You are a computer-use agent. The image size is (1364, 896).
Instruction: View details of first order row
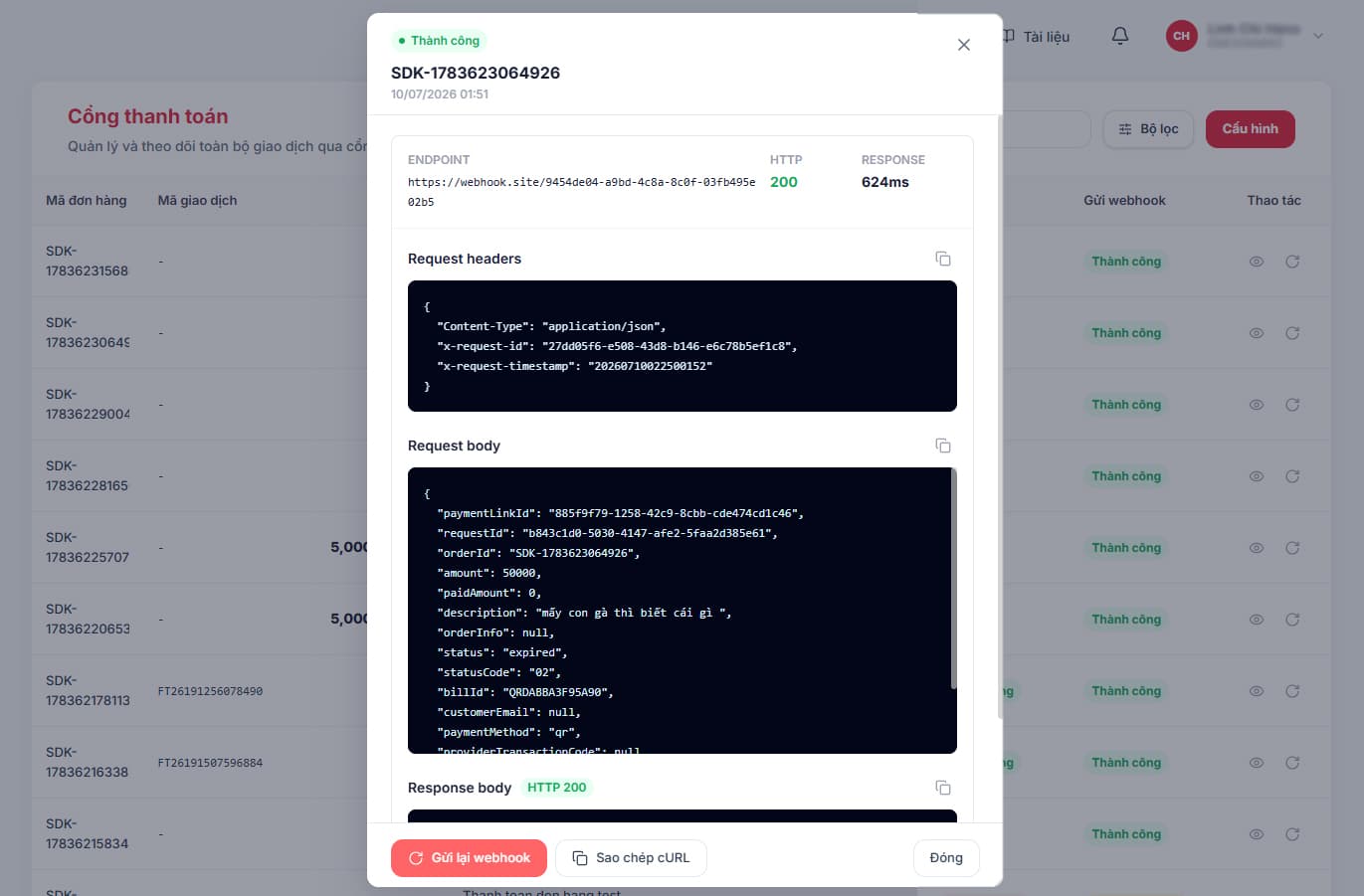point(1257,262)
